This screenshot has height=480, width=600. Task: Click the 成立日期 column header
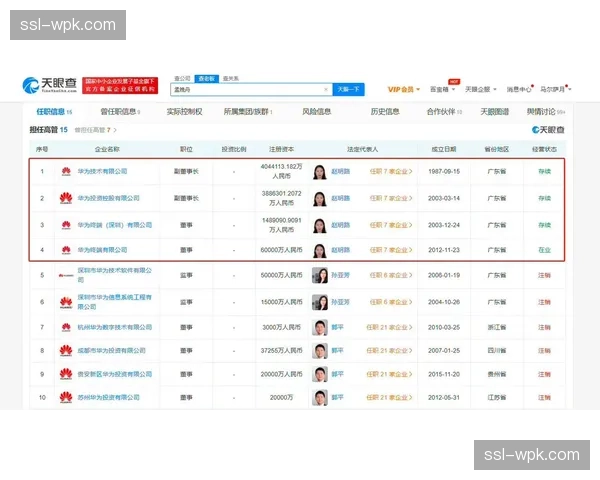[x=444, y=149]
